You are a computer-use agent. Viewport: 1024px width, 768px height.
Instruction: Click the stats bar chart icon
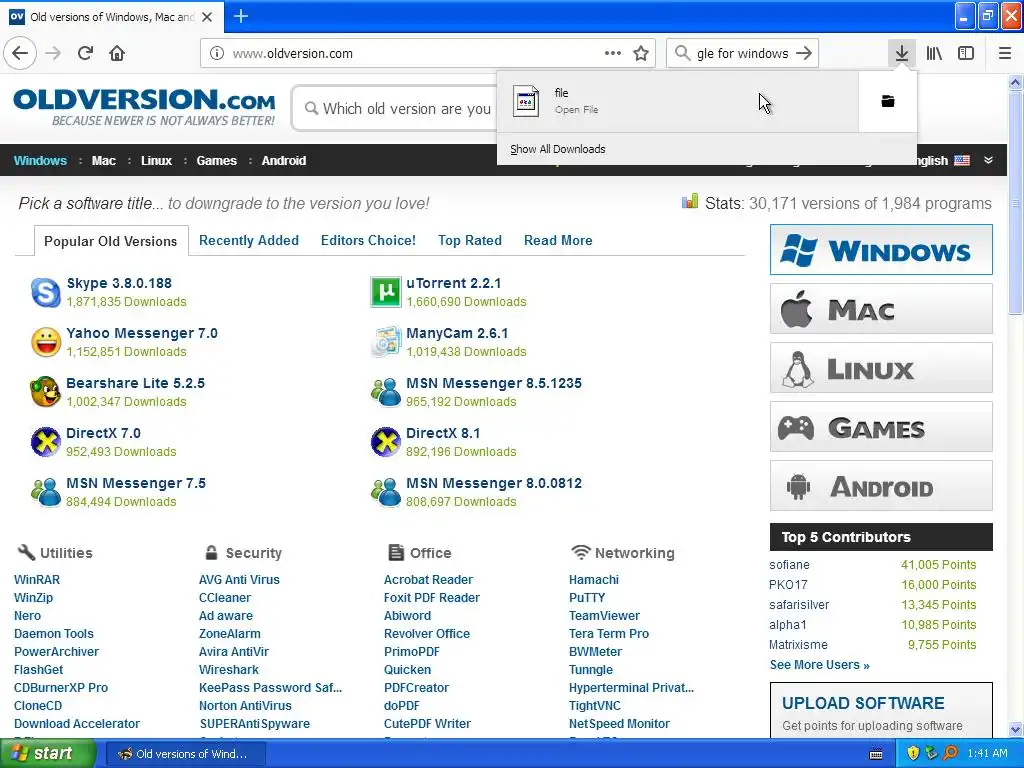tap(690, 201)
